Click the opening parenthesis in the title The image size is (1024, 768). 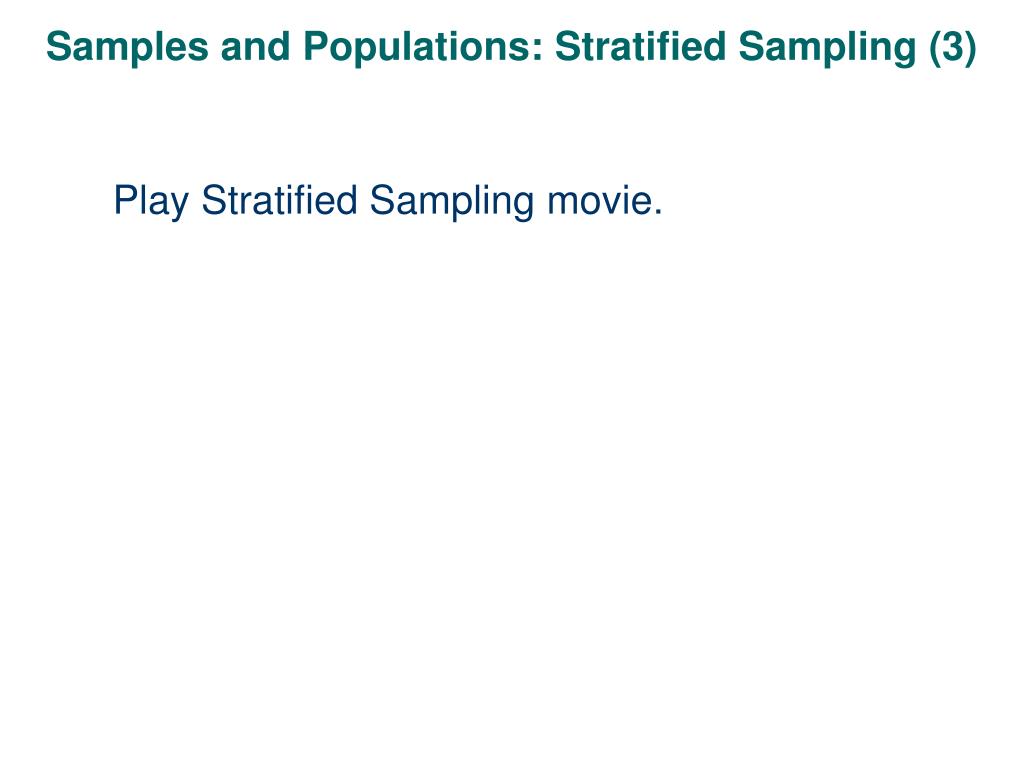[x=935, y=48]
